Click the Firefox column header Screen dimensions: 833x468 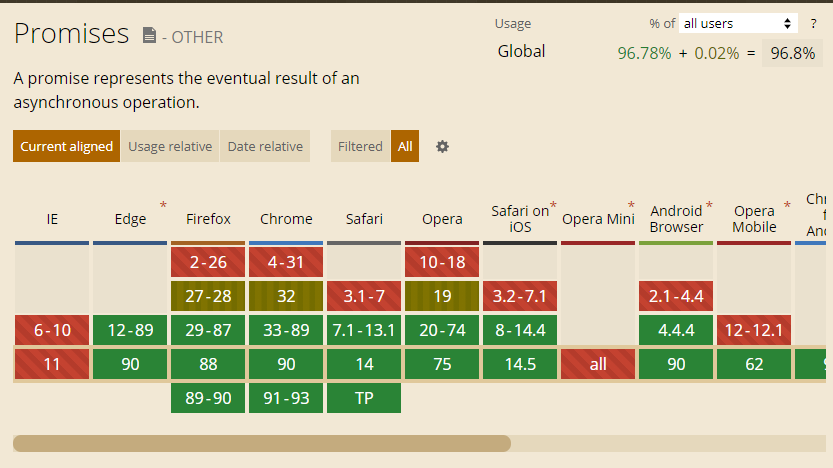[208, 219]
